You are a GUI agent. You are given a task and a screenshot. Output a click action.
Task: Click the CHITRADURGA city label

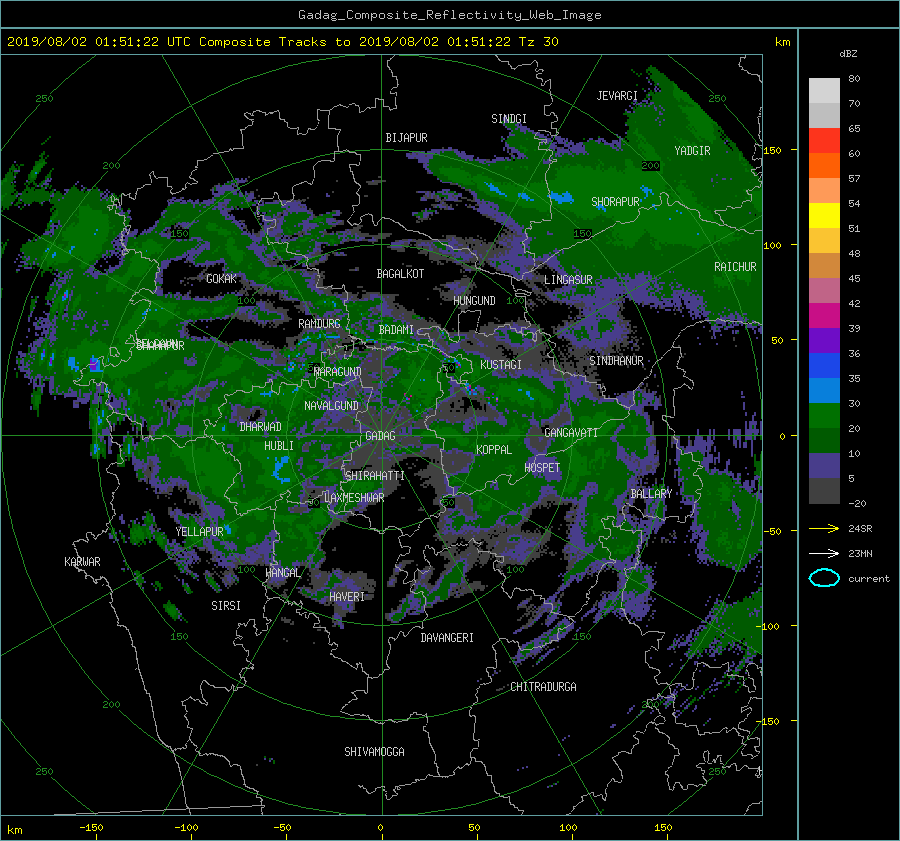(x=543, y=687)
